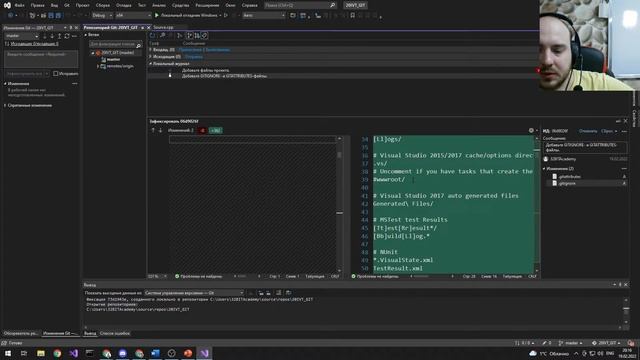
Task: Click ellipsis next to Changes section header
Action: [x=75, y=84]
